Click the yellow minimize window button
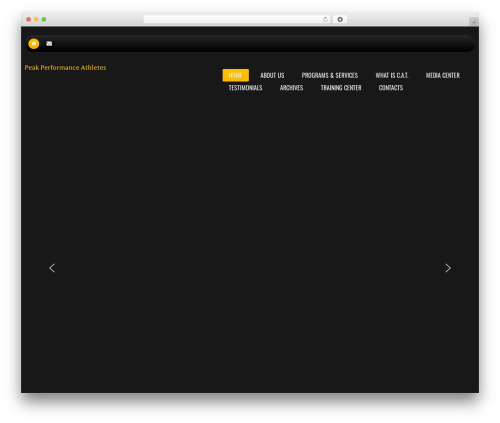Viewport: 500px width, 423px height. [36, 19]
